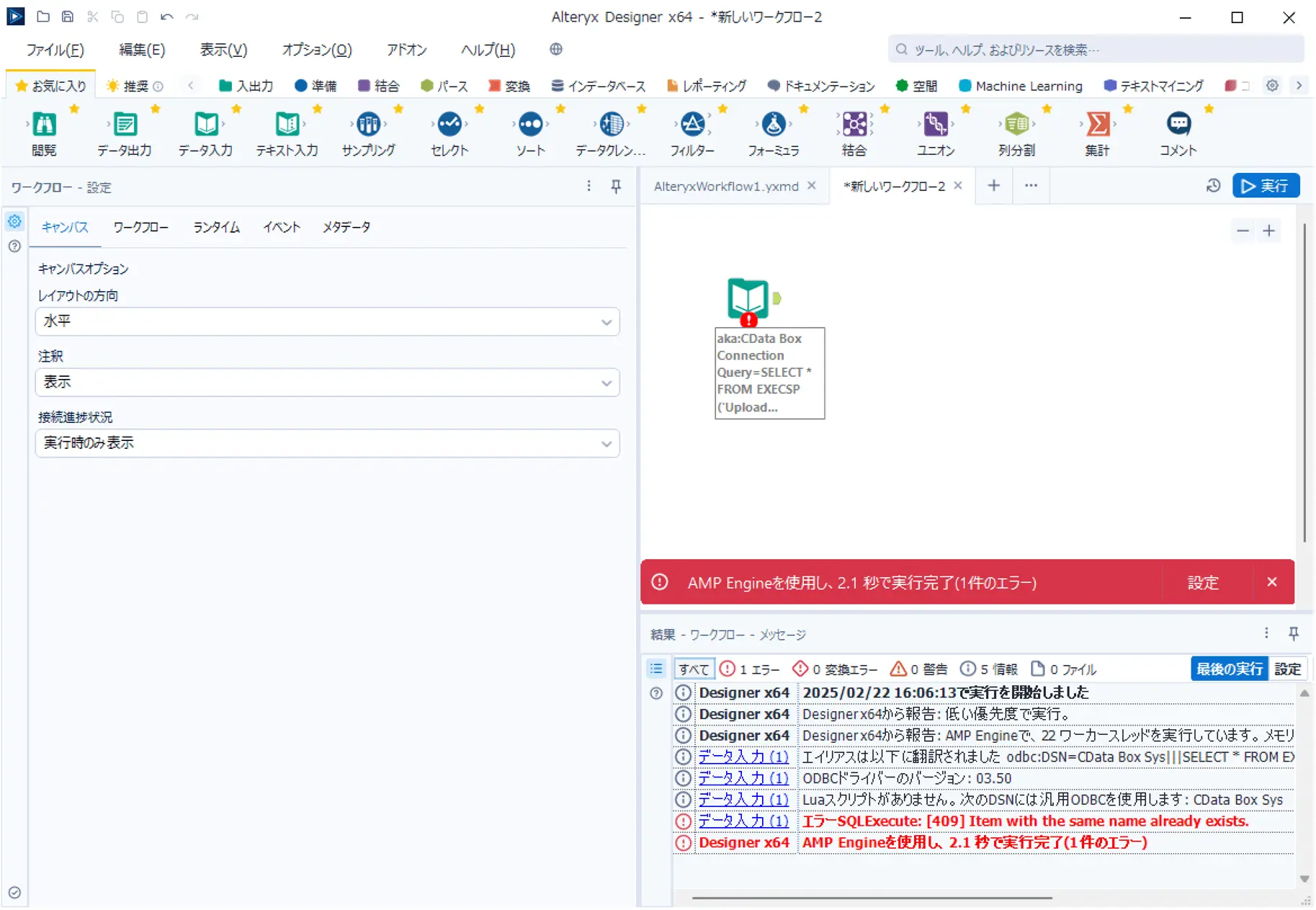Select the データクレンジング tool icon

(612, 125)
